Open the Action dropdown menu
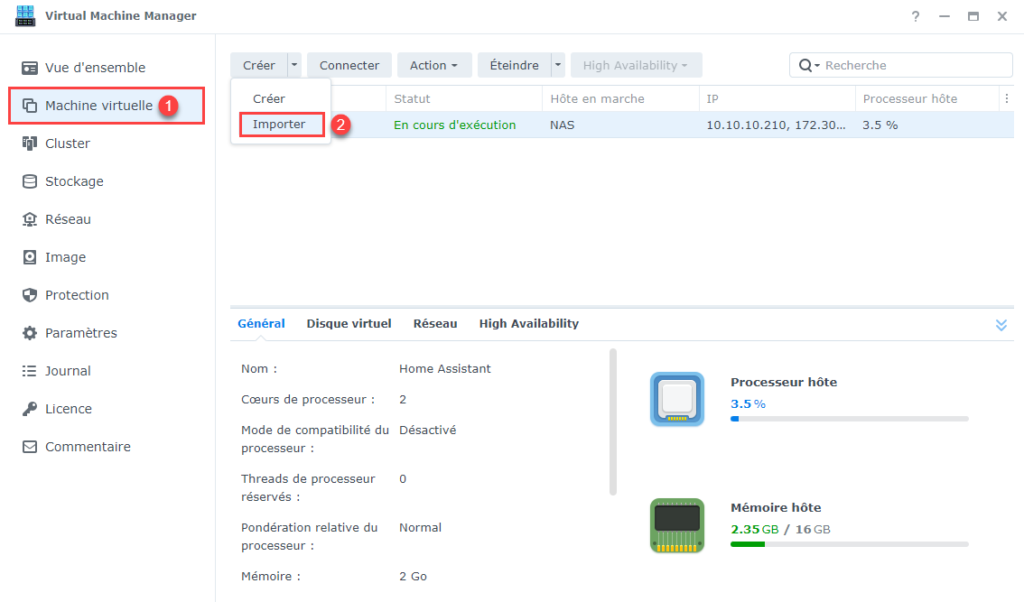 434,65
